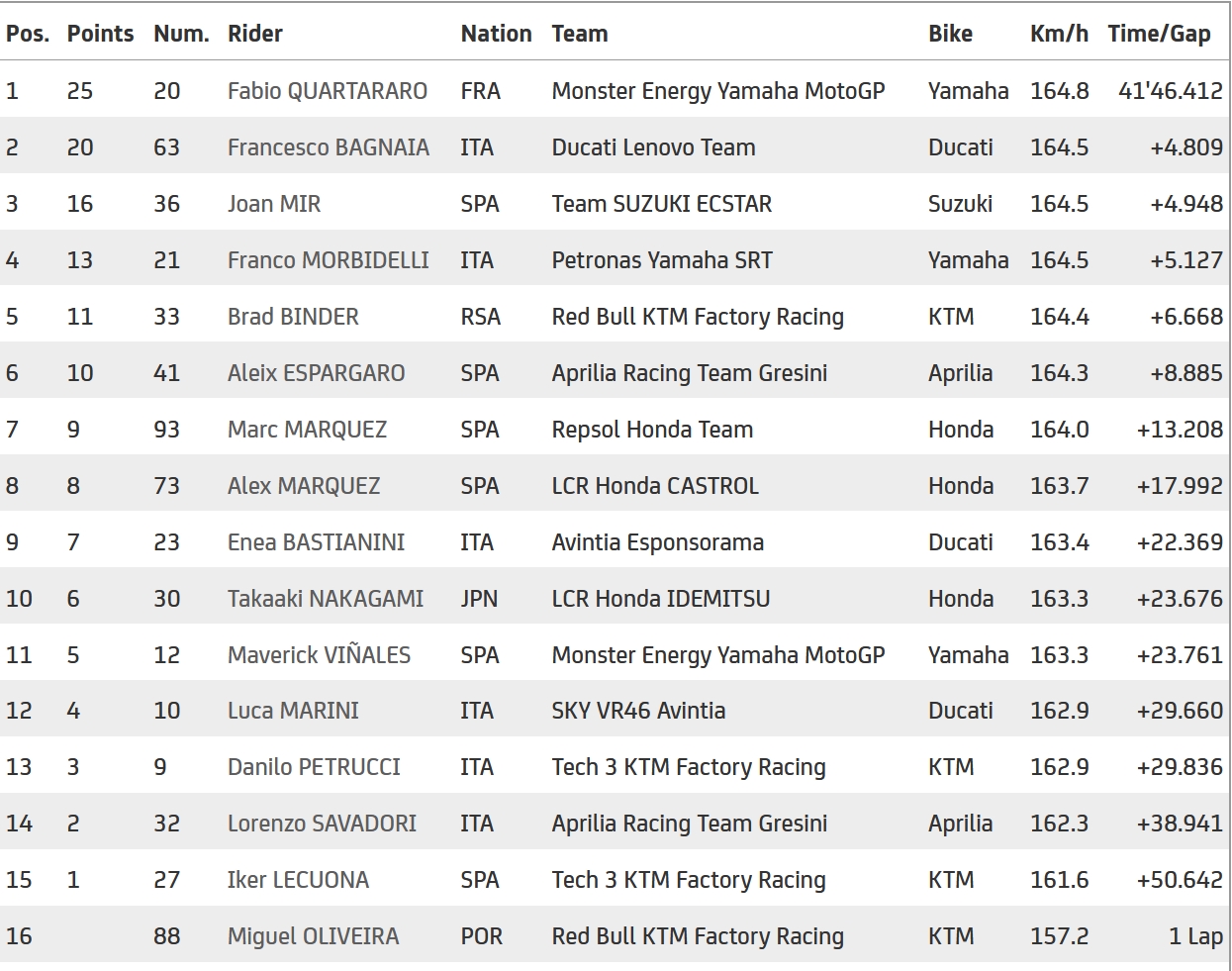Open Alex MARQUEZ rider link

303,486
